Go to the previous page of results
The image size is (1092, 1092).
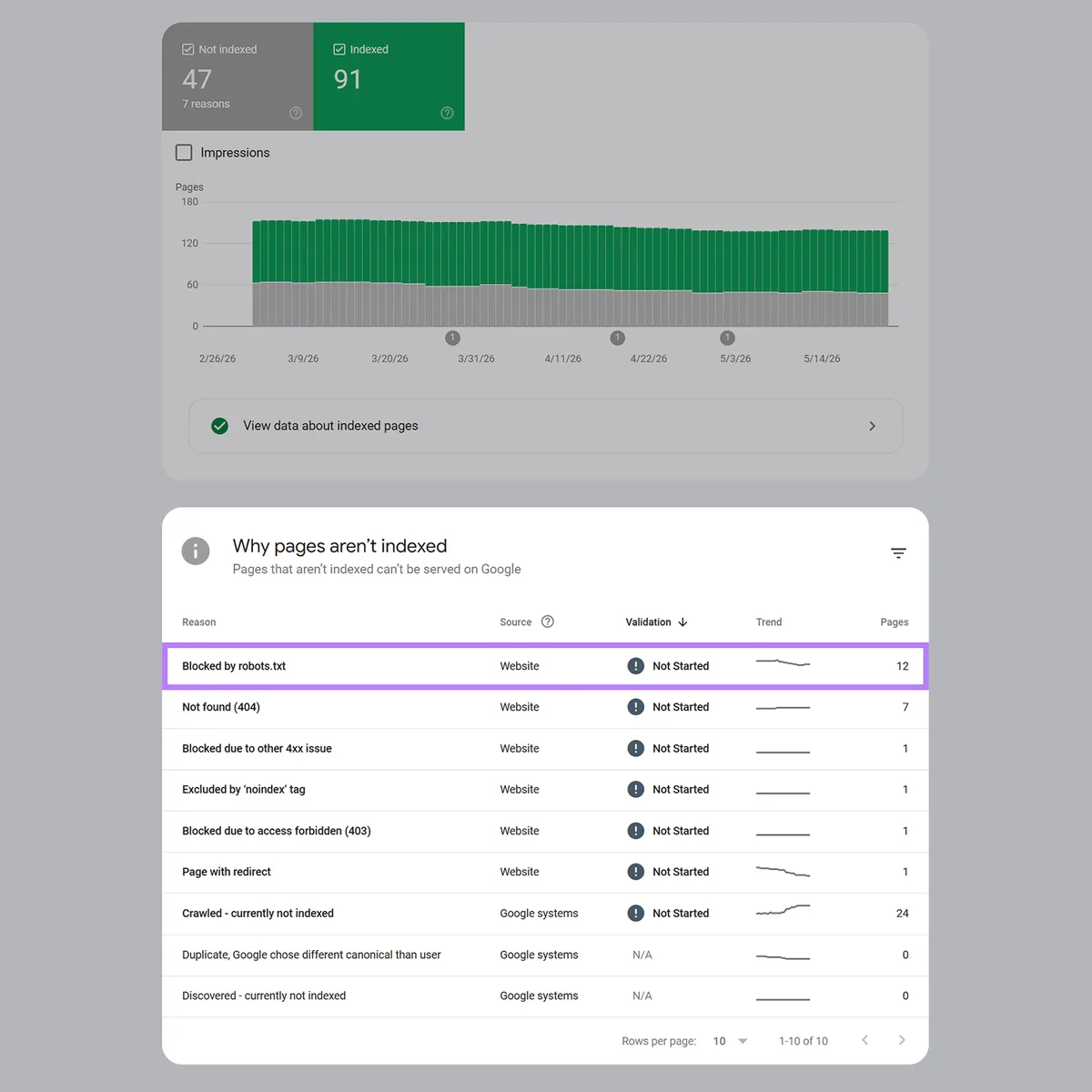click(865, 1040)
